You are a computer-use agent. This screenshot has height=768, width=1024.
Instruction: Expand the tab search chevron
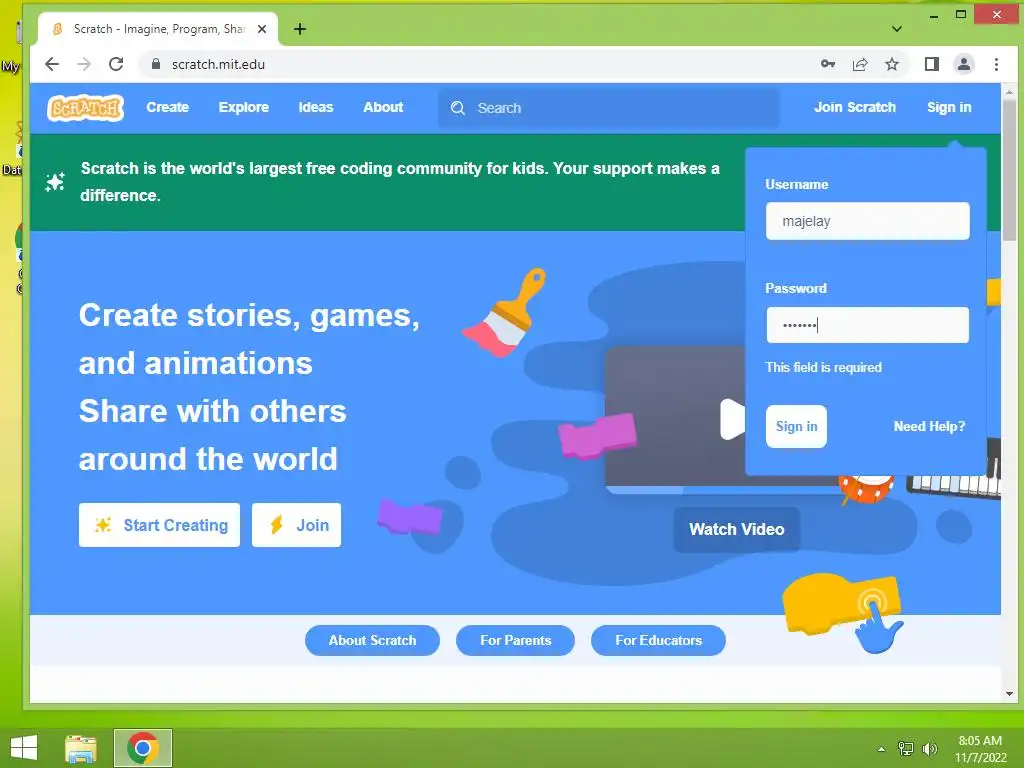point(897,29)
